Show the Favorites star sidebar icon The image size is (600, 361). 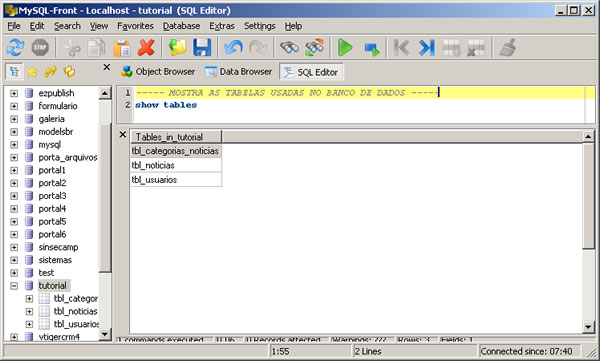[33, 72]
